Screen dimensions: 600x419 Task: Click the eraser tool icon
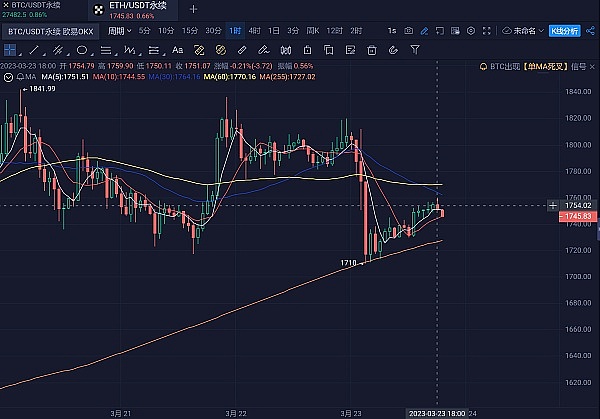[263, 50]
